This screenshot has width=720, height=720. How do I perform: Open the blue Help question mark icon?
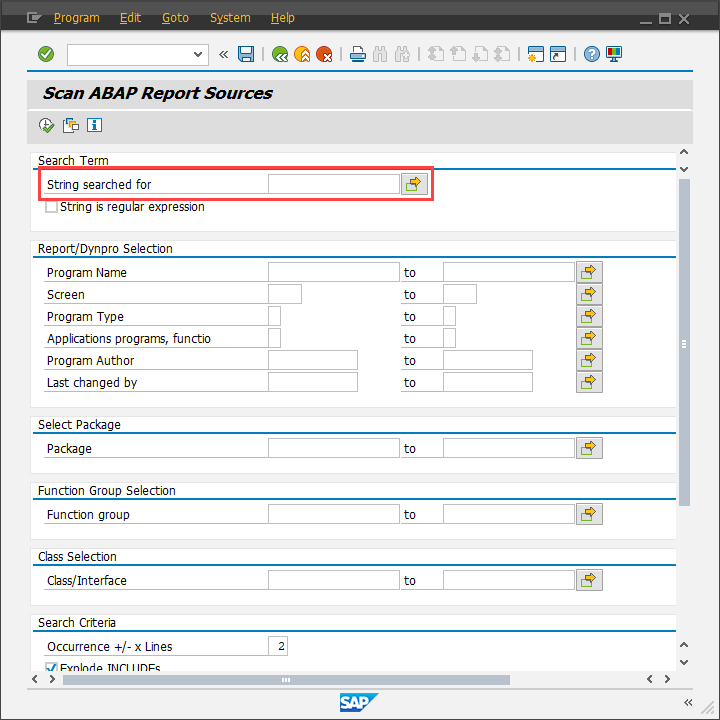click(591, 54)
